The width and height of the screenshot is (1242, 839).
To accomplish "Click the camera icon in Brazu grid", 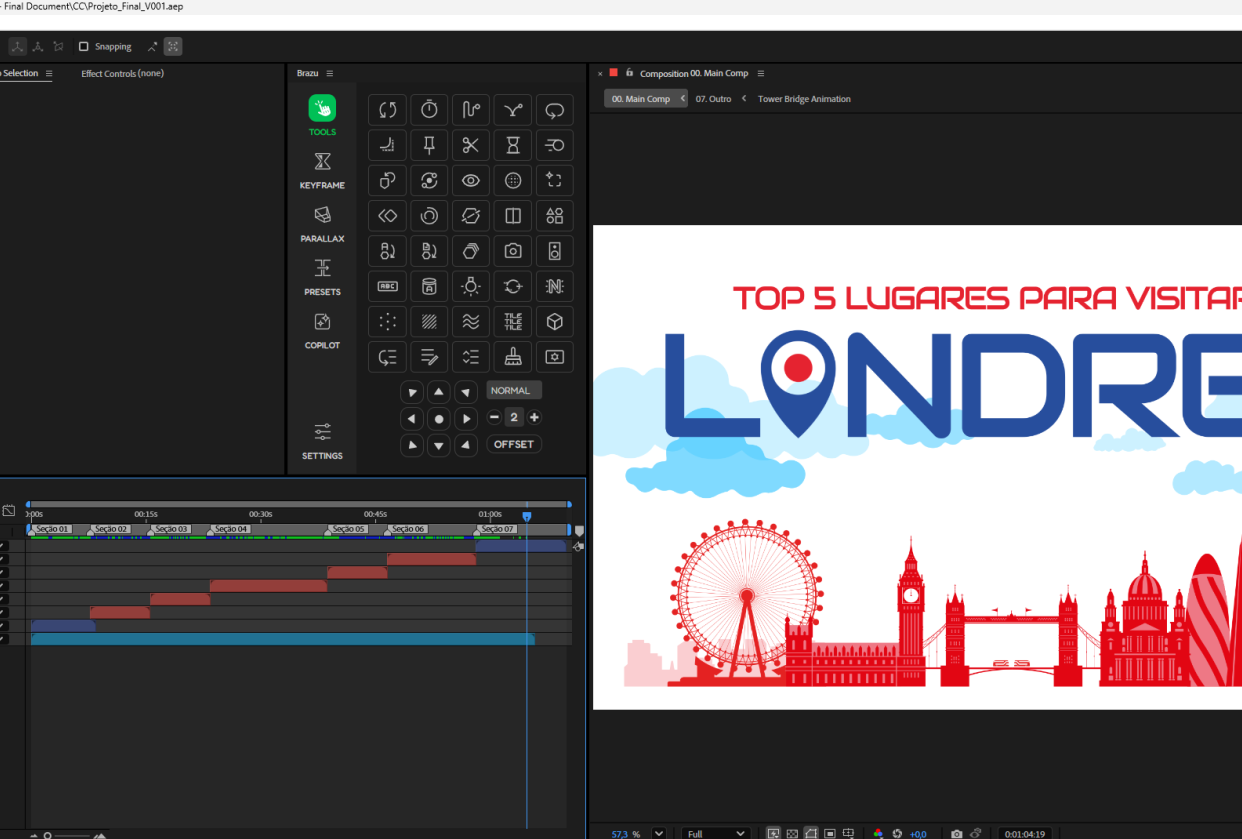I will pos(513,251).
